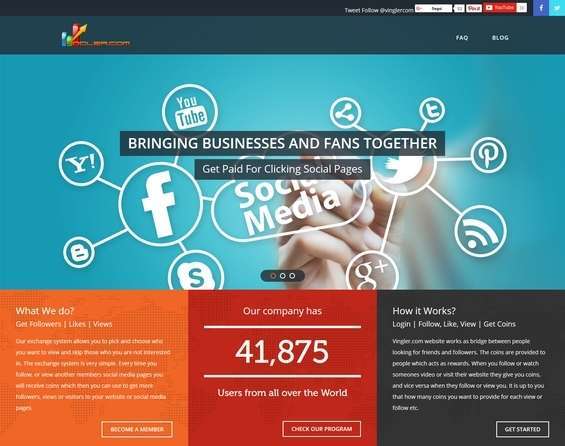Click the Google+ share button in top bar
The height and width of the screenshot is (446, 565).
(x=433, y=8)
